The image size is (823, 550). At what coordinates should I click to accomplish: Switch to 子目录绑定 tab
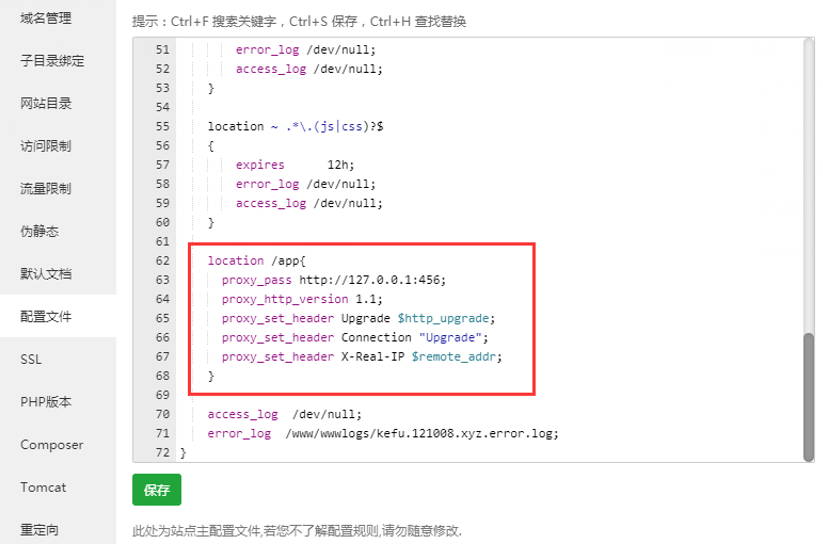[x=52, y=61]
